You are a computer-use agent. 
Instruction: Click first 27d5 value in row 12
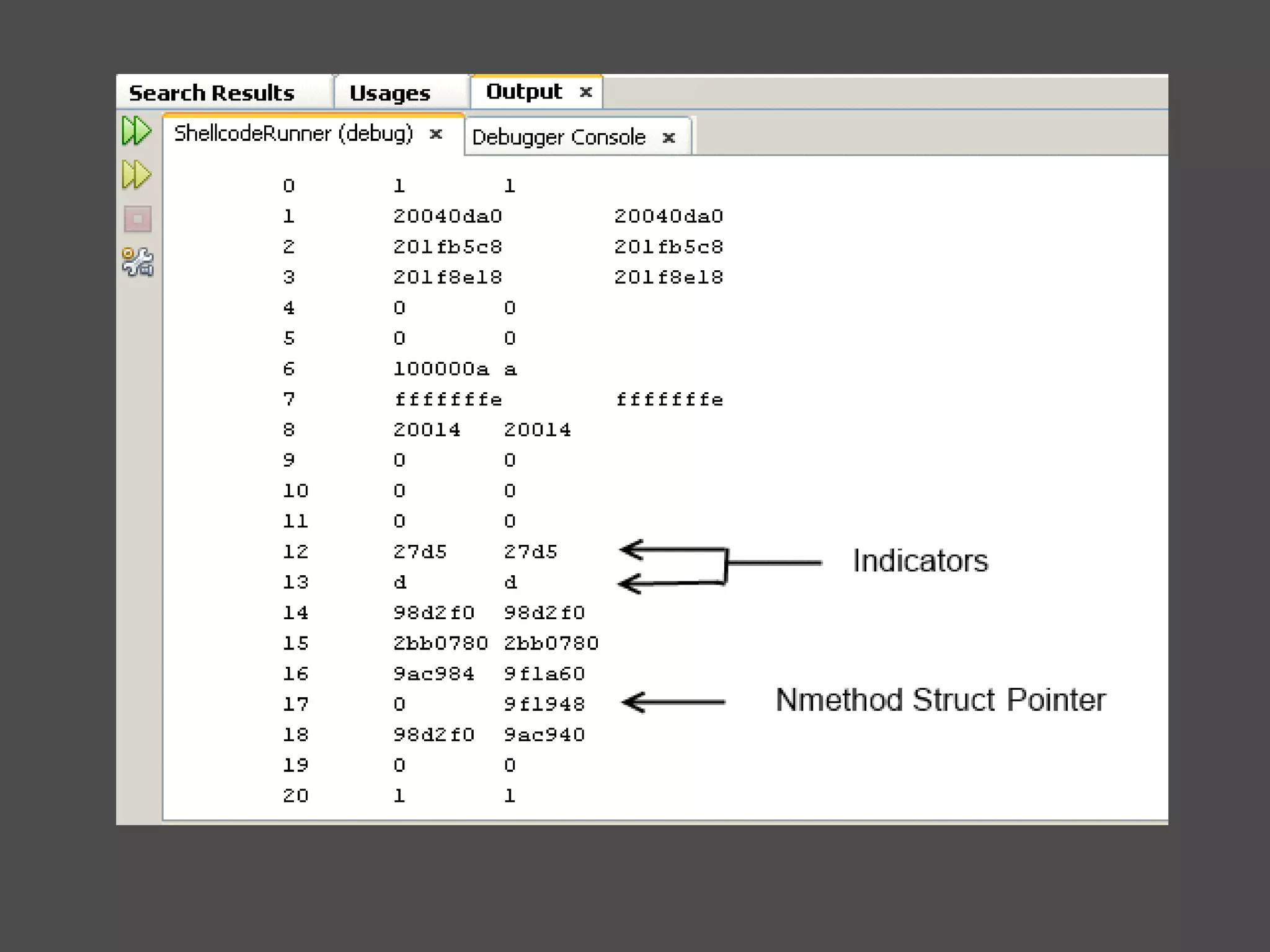point(420,552)
